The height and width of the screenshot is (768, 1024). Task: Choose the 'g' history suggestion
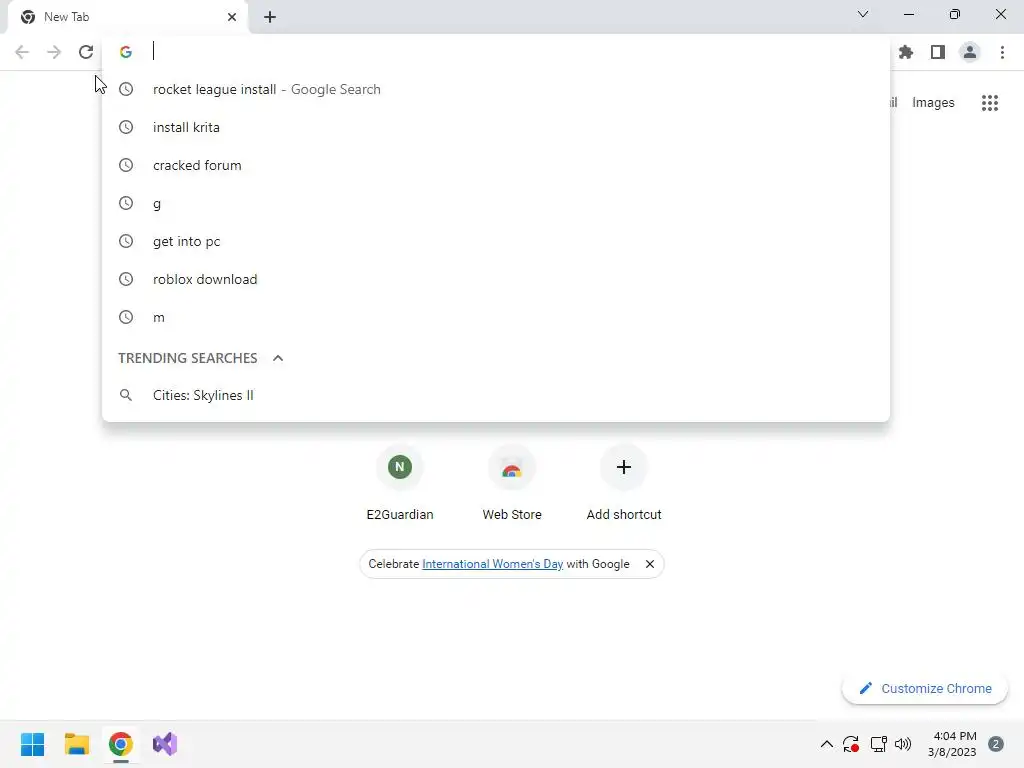tap(496, 203)
